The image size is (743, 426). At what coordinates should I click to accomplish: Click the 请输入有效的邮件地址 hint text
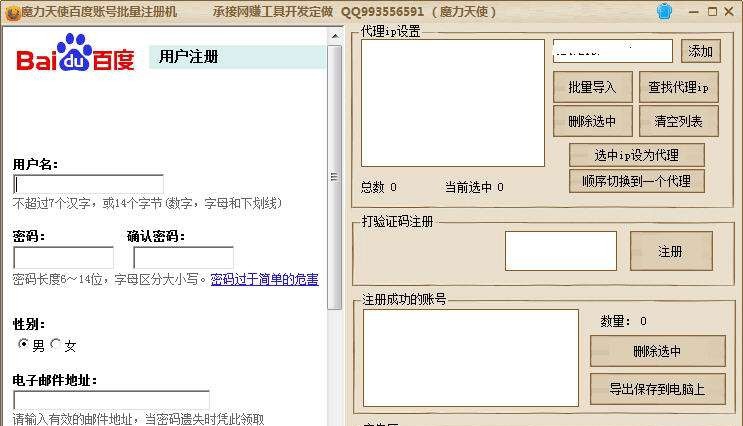coord(138,419)
